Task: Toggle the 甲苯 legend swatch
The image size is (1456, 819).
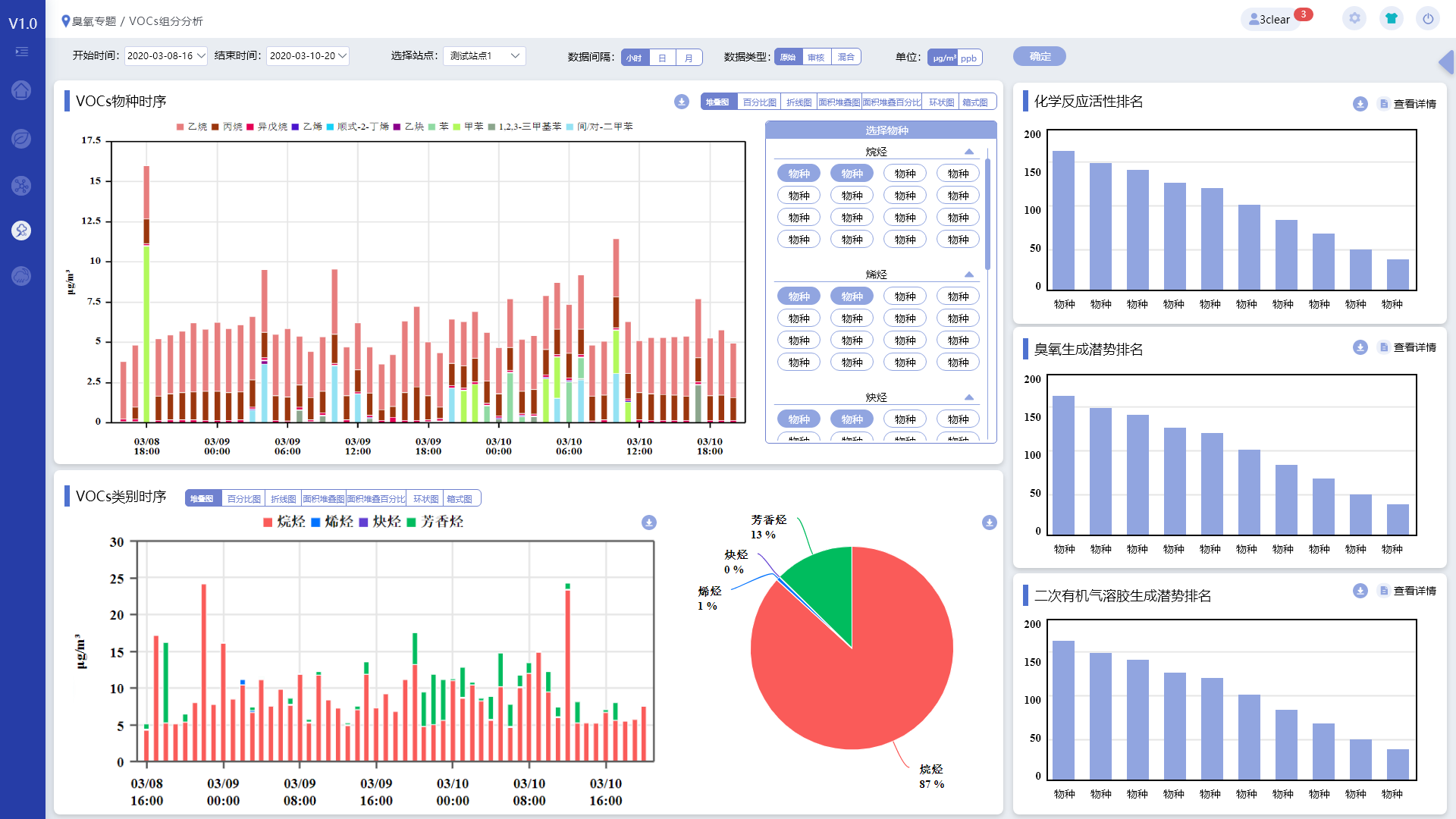Action: (x=457, y=127)
